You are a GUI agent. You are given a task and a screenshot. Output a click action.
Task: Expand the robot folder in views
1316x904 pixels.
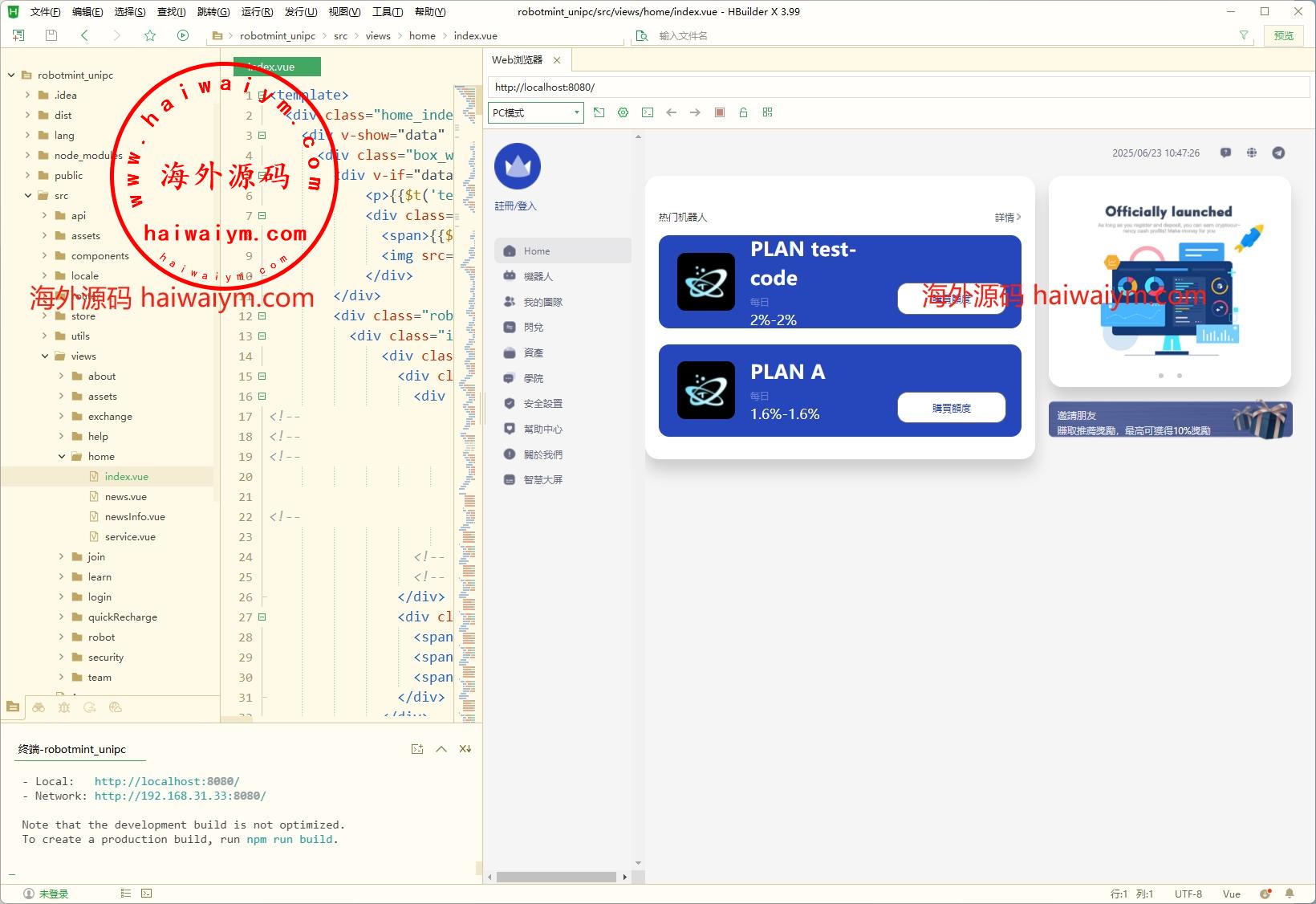[62, 637]
